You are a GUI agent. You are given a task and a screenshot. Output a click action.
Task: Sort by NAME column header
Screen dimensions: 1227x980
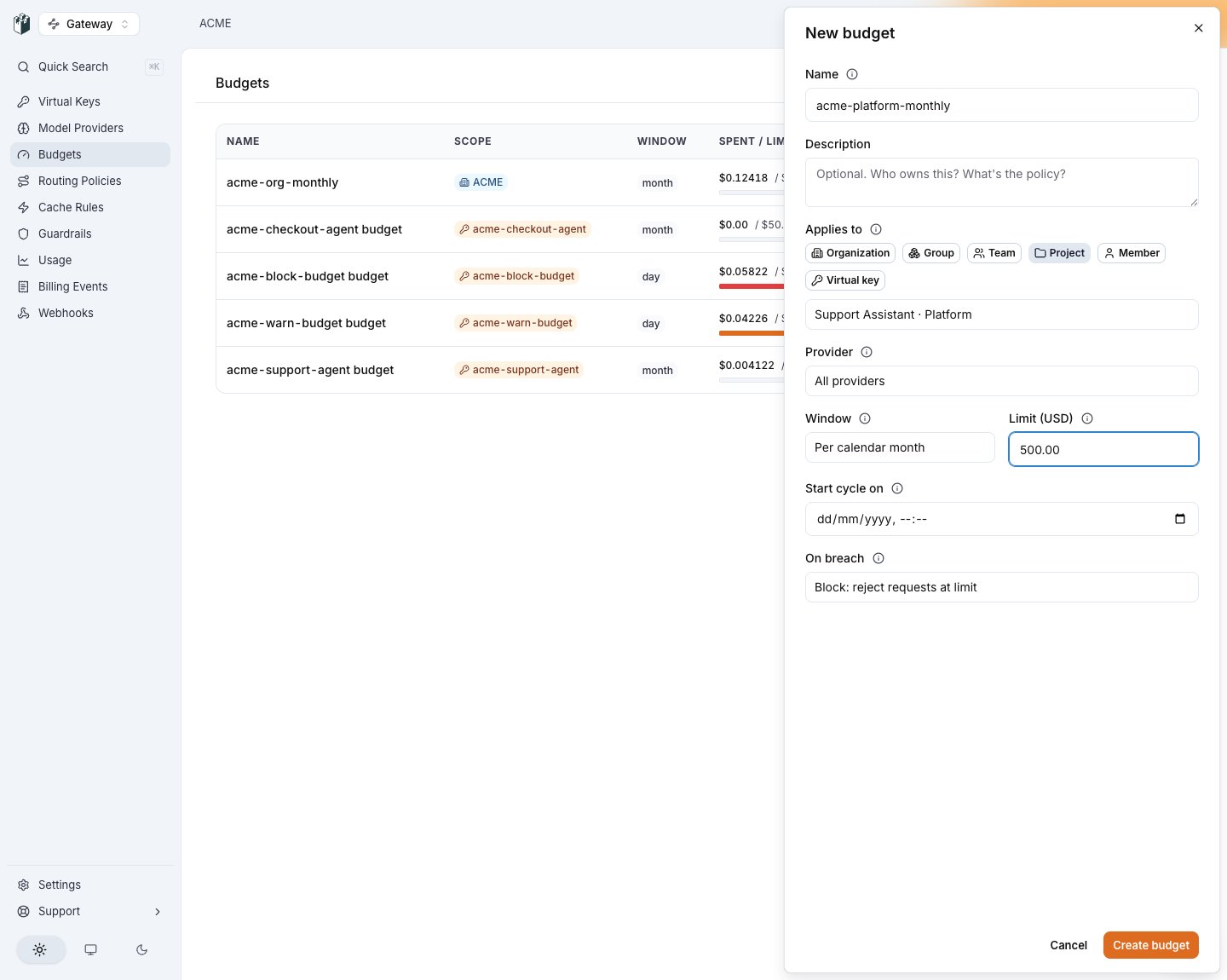pyautogui.click(x=243, y=141)
